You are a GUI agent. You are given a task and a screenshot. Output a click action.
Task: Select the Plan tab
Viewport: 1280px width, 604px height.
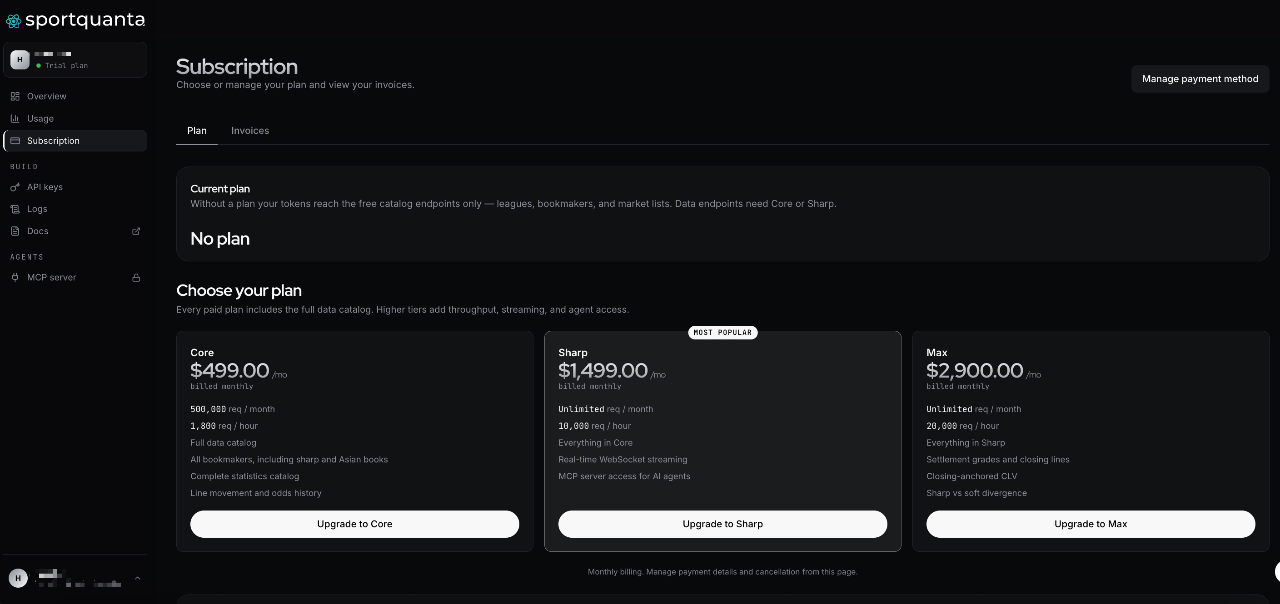point(197,131)
